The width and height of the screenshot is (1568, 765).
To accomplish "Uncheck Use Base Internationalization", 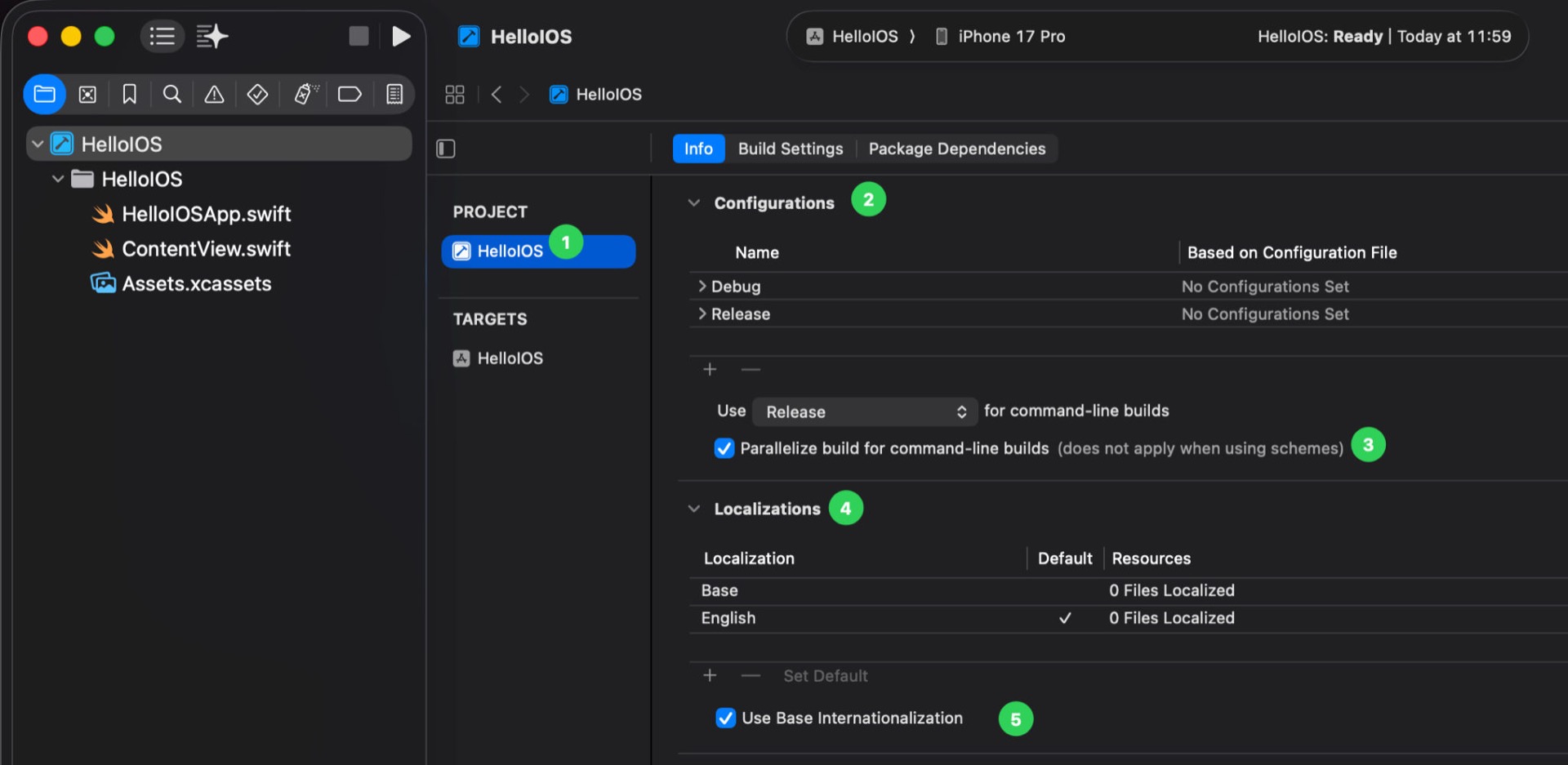I will (725, 718).
